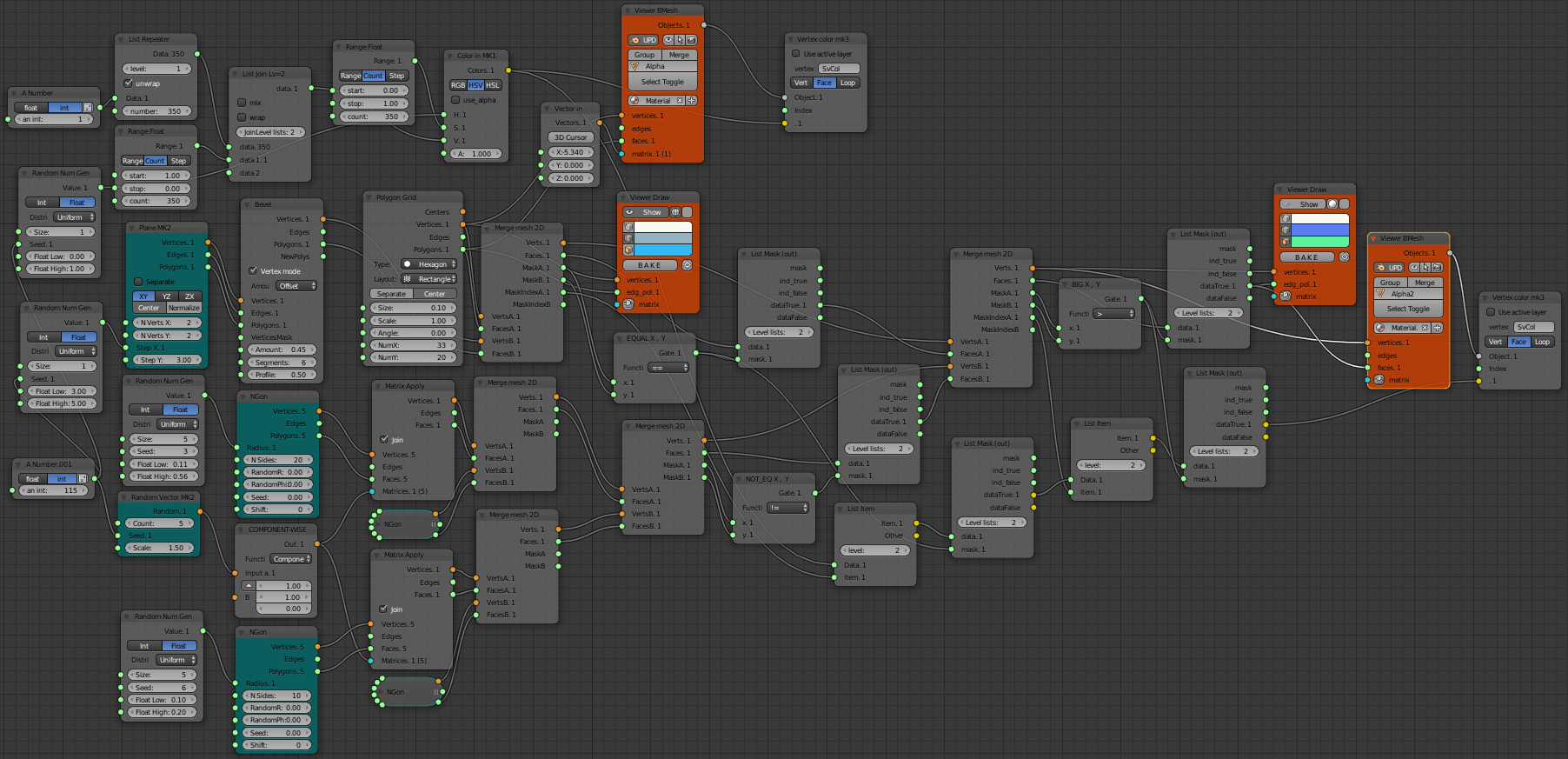Click the SvCol vertex field in right Vertex color mk3
This screenshot has width=1568, height=759.
pos(1534,327)
